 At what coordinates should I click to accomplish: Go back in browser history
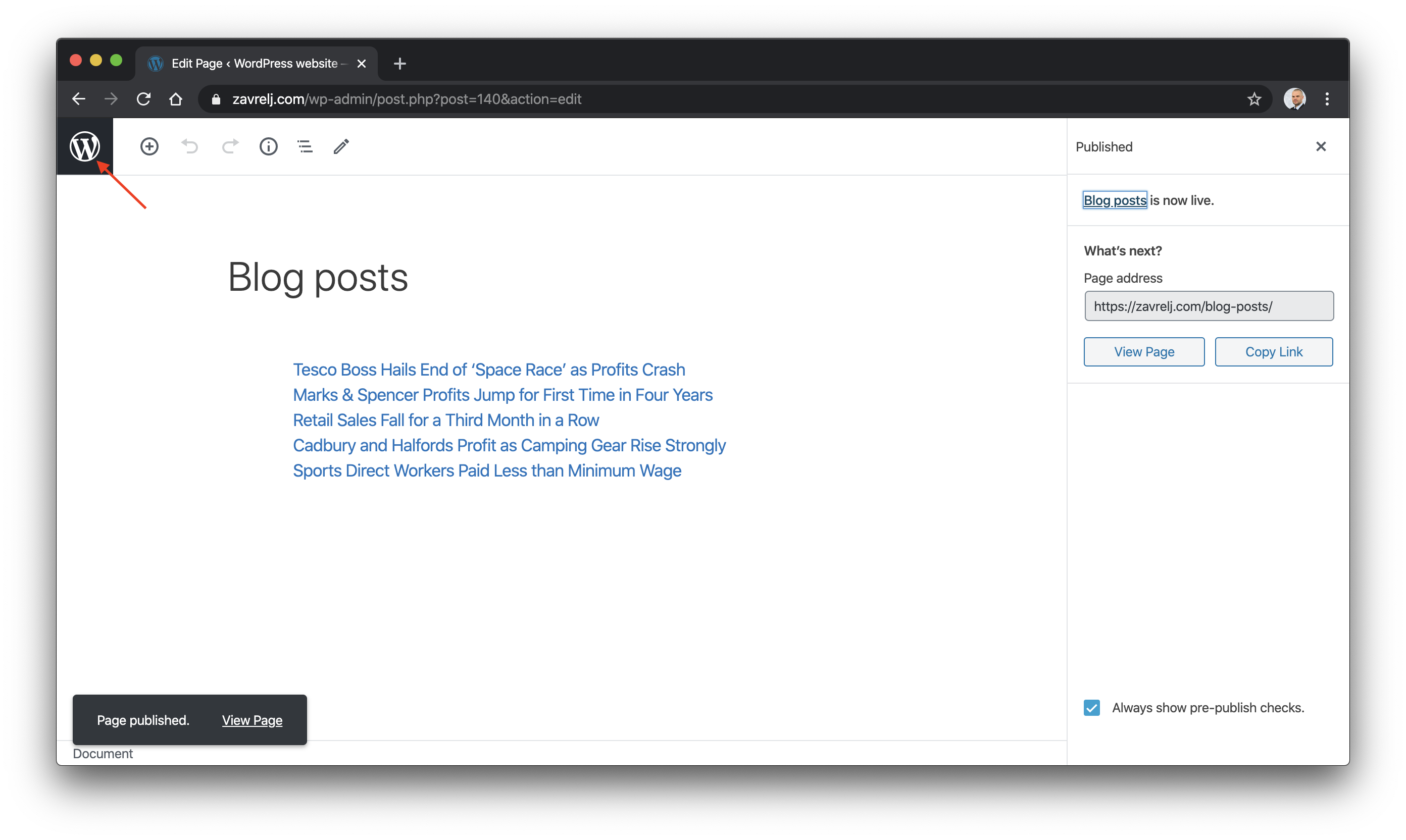pyautogui.click(x=79, y=99)
